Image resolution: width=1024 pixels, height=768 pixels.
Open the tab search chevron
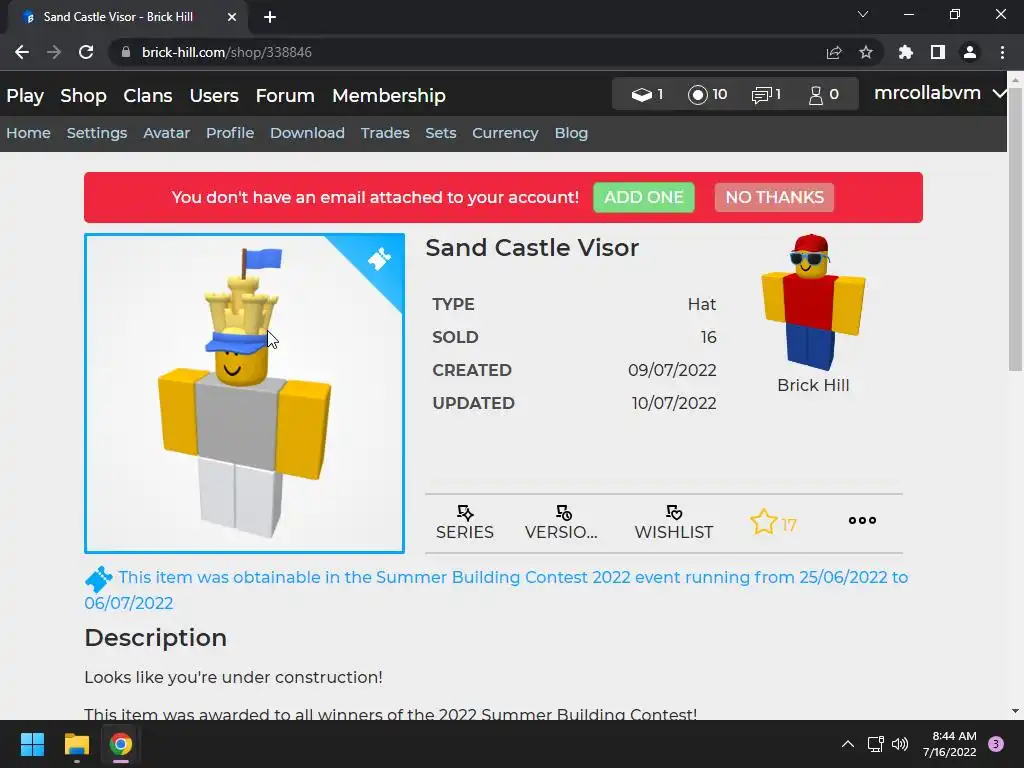pyautogui.click(x=863, y=14)
